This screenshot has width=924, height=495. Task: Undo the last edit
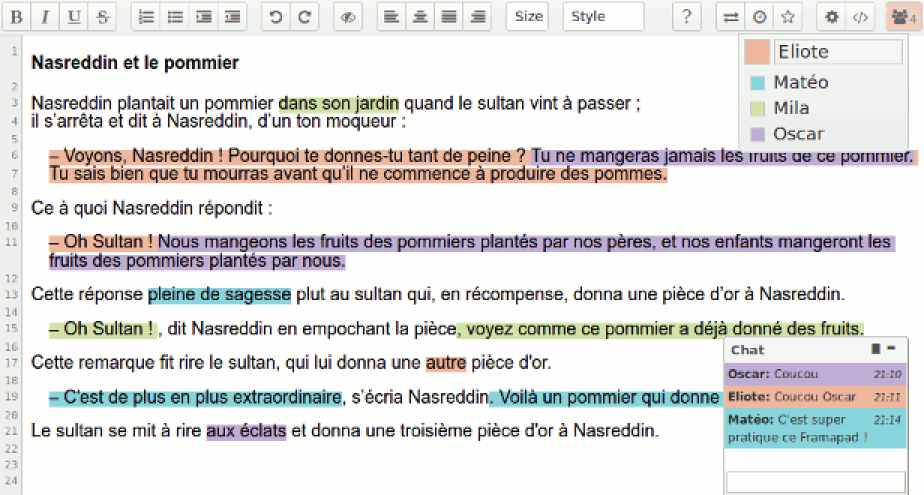275,17
